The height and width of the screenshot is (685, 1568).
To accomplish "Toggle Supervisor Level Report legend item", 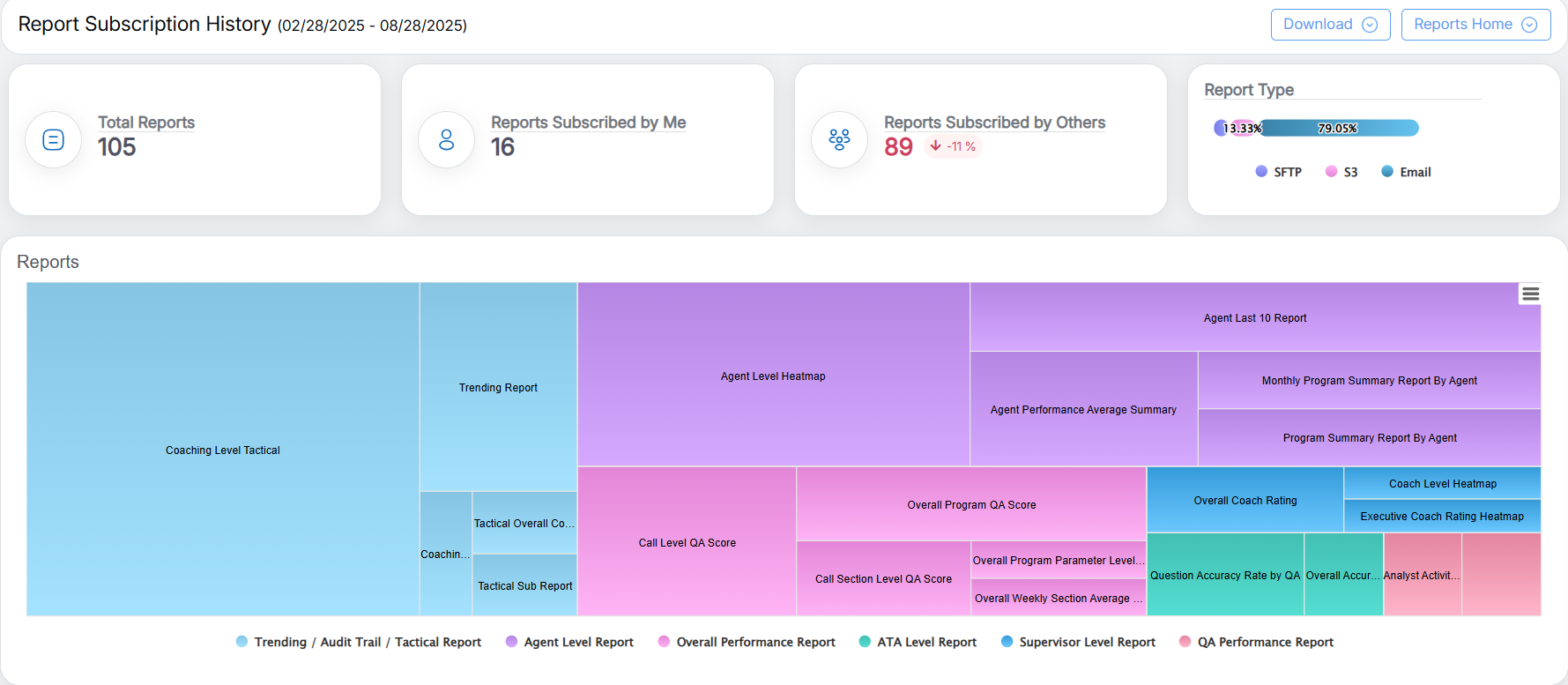I will click(x=1078, y=642).
